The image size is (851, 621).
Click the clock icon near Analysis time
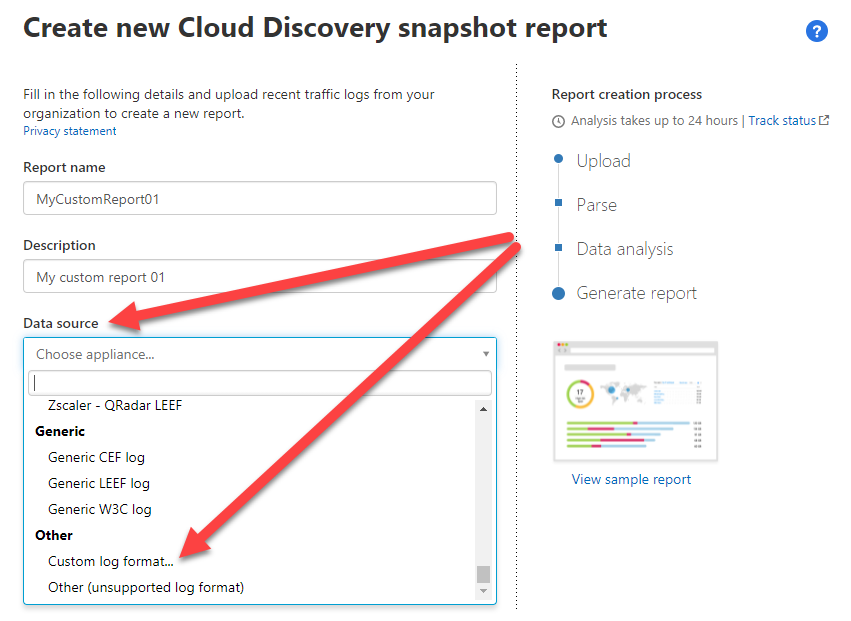point(558,121)
